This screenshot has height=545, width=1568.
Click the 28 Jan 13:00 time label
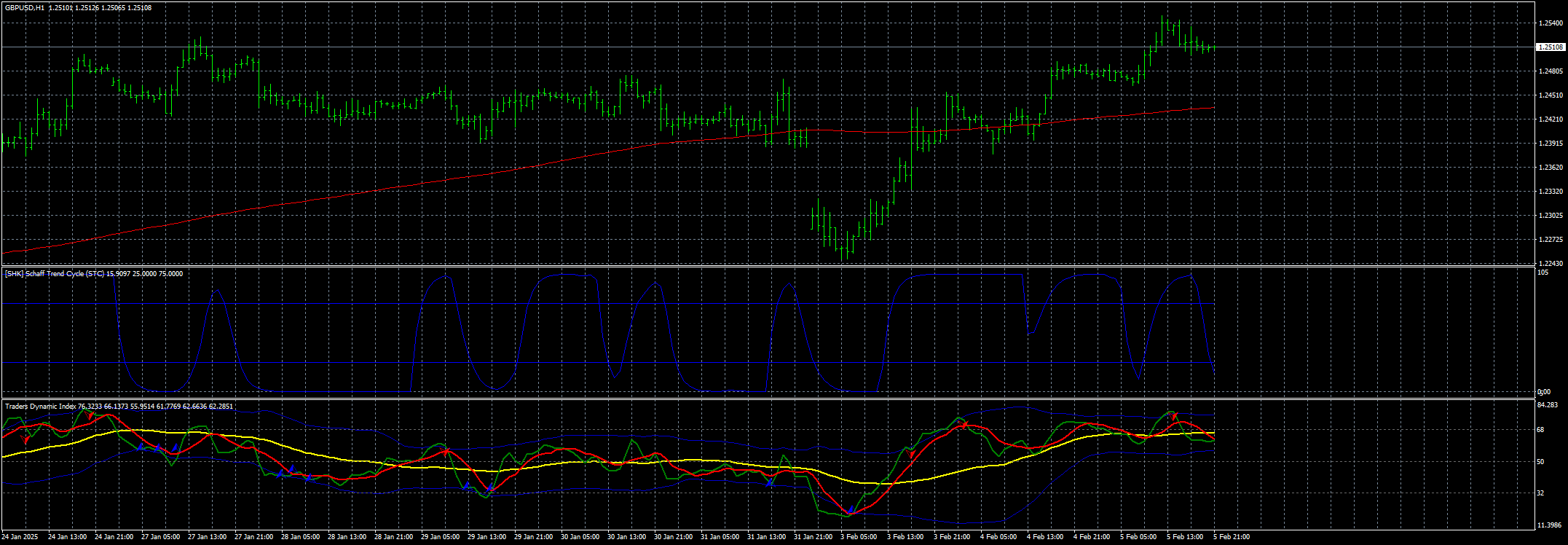pyautogui.click(x=347, y=537)
